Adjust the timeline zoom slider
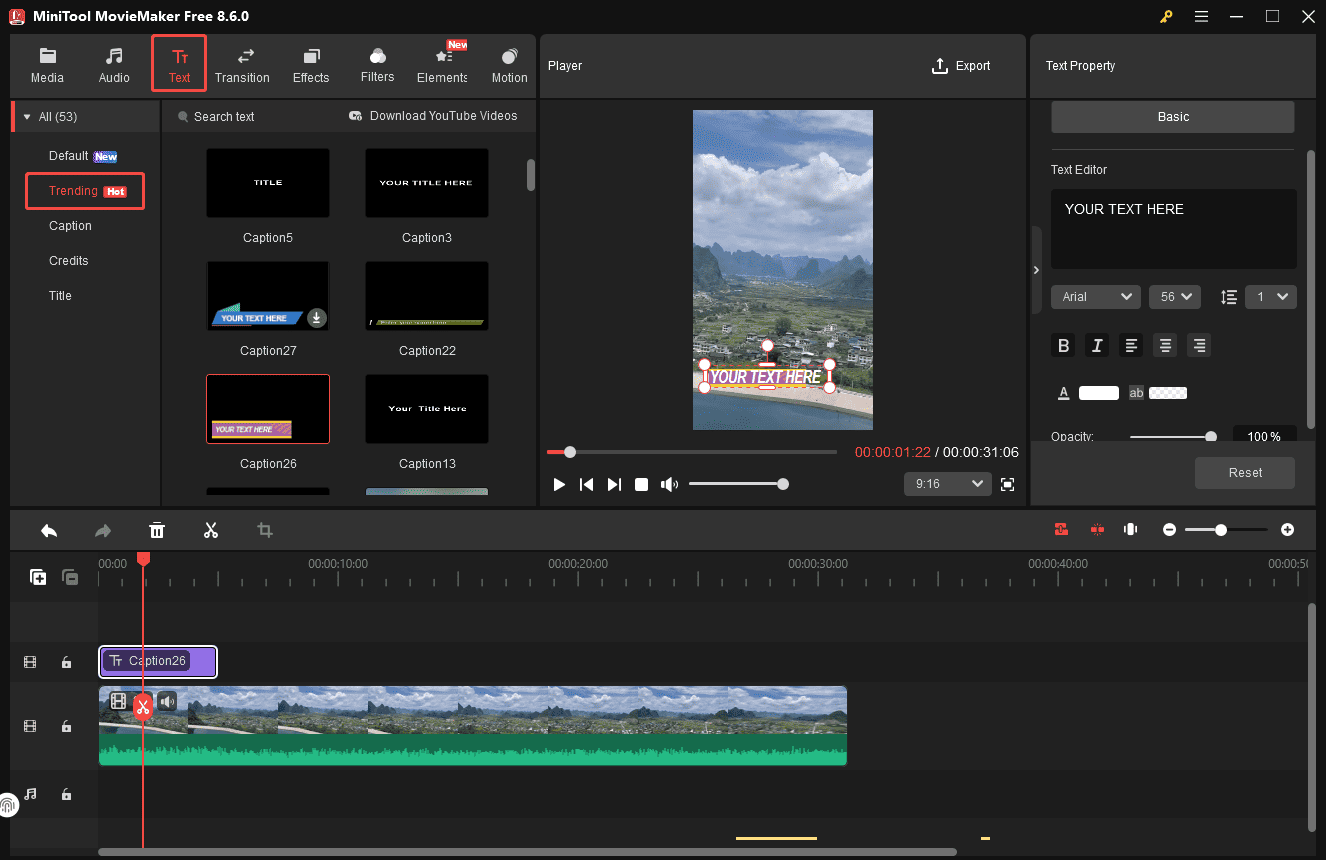The image size is (1326, 860). pyautogui.click(x=1221, y=530)
